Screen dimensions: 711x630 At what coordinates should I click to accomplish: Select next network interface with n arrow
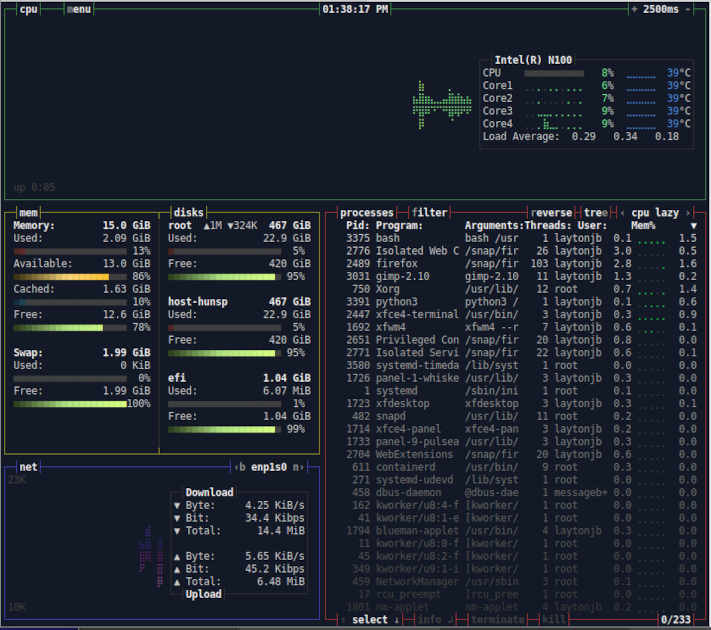[298, 467]
